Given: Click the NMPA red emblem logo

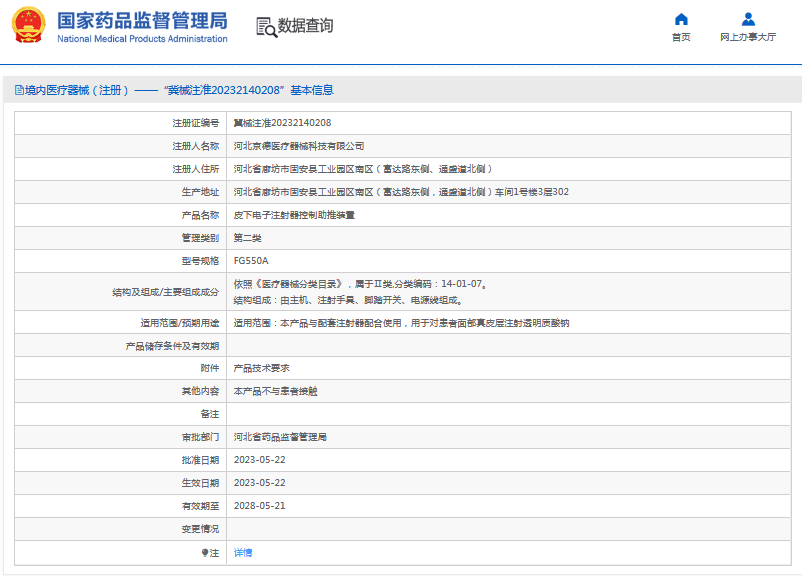Looking at the screenshot, I should click(26, 24).
